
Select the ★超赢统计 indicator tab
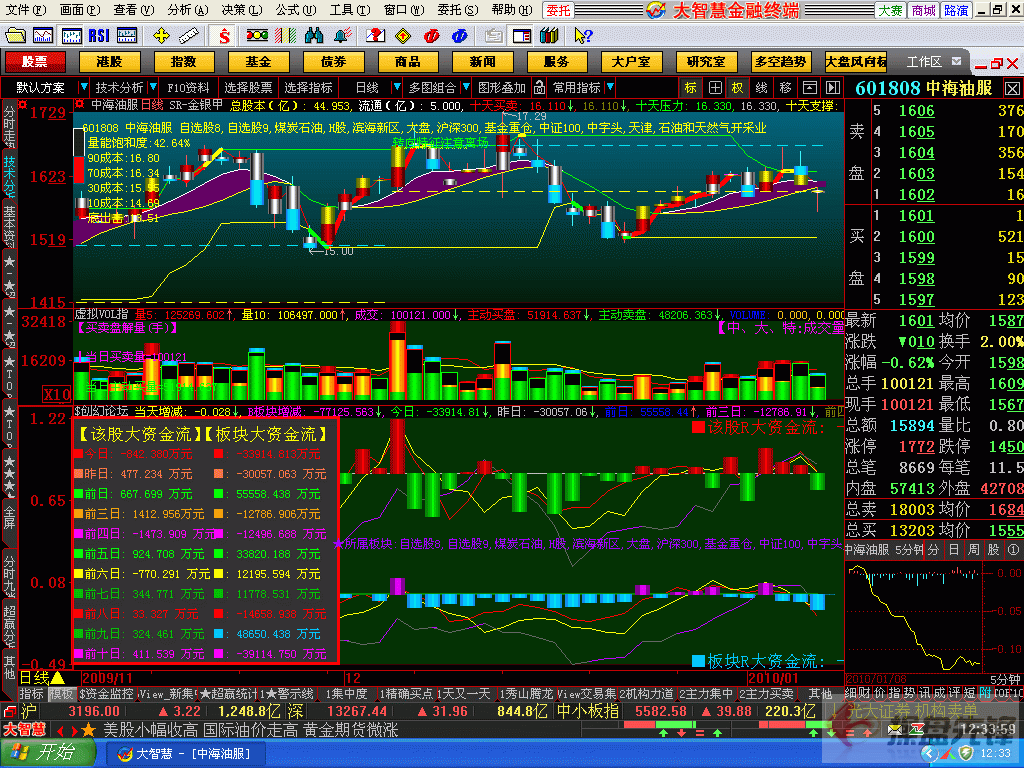point(229,694)
